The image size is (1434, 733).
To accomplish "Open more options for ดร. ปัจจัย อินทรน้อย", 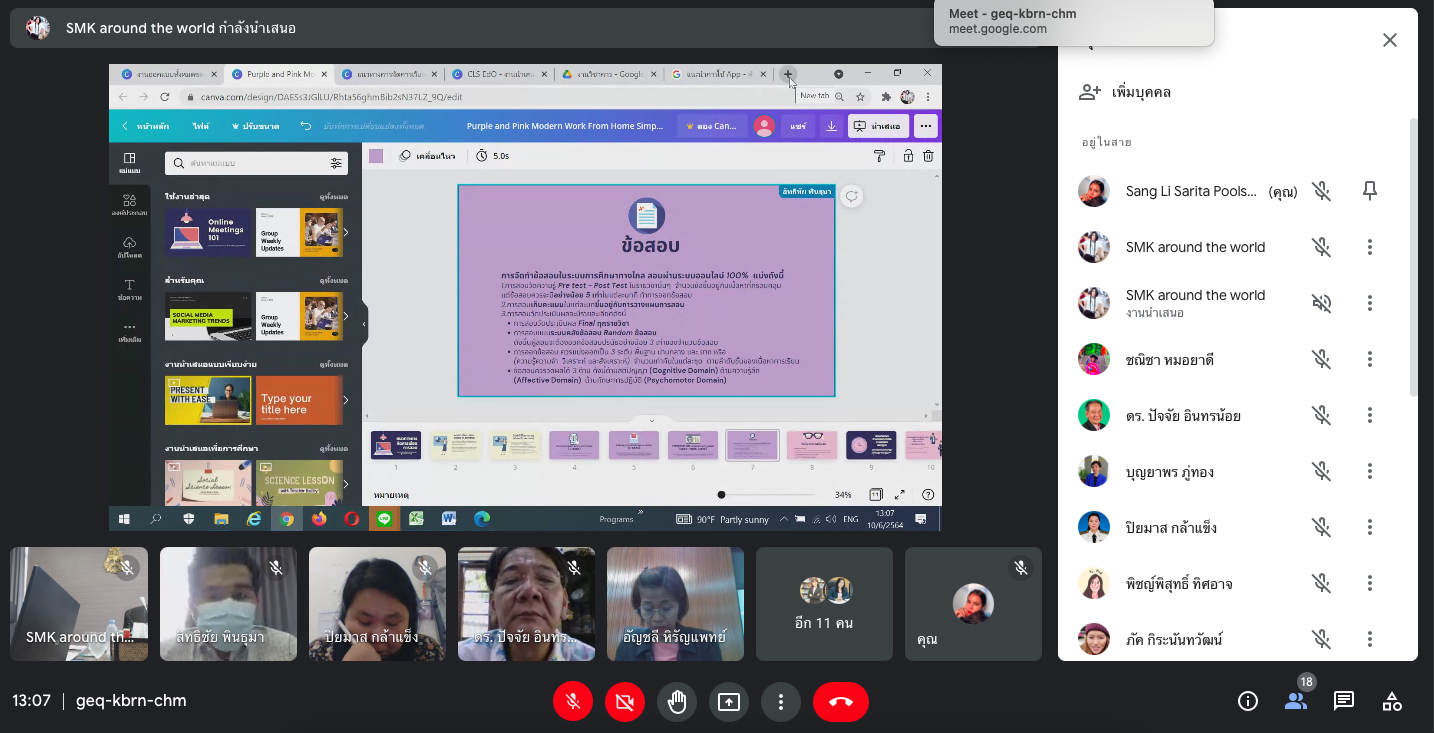I will tap(1370, 415).
